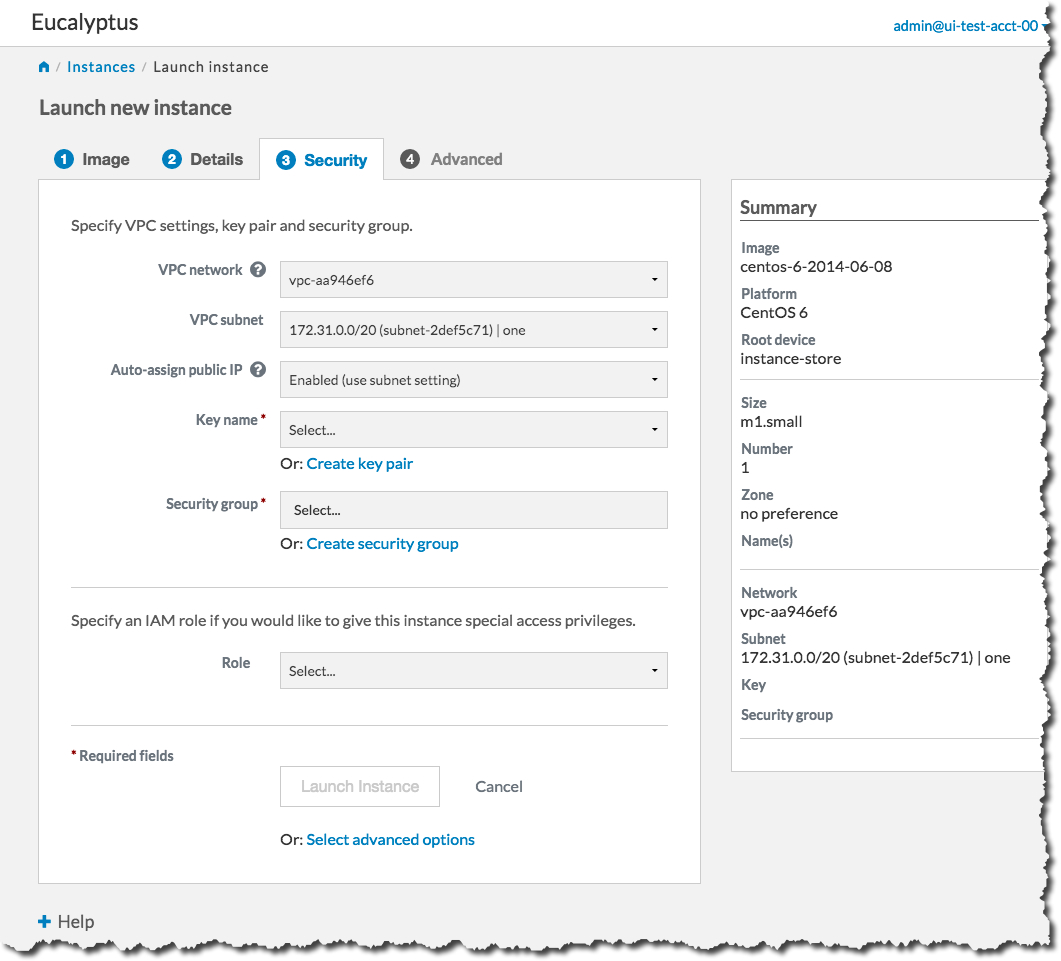Screen dimensions: 1061x961
Task: Switch to the Details tab label
Action: 217,159
